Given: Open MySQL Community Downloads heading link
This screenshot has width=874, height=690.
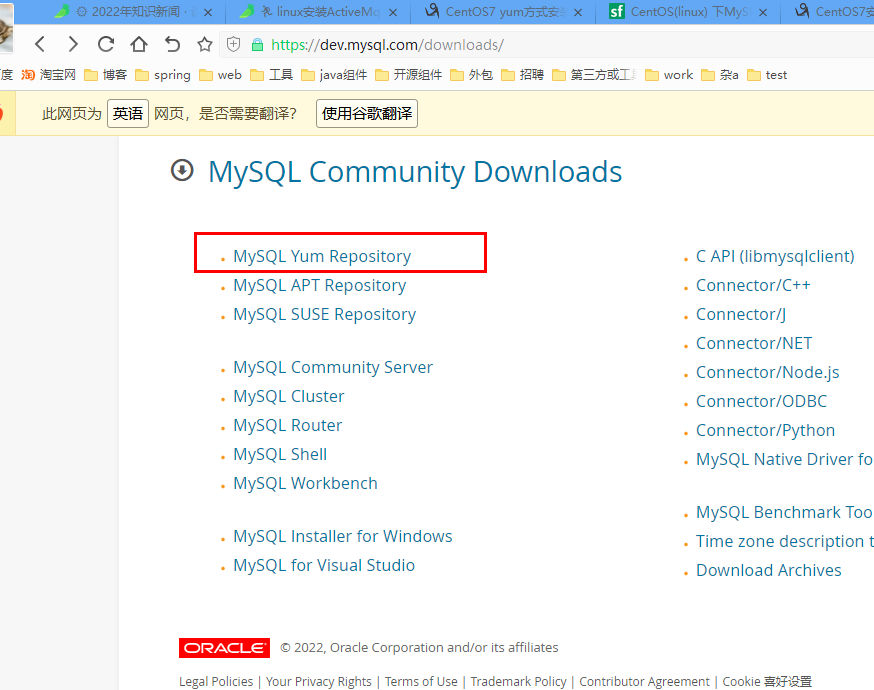Looking at the screenshot, I should tap(415, 171).
